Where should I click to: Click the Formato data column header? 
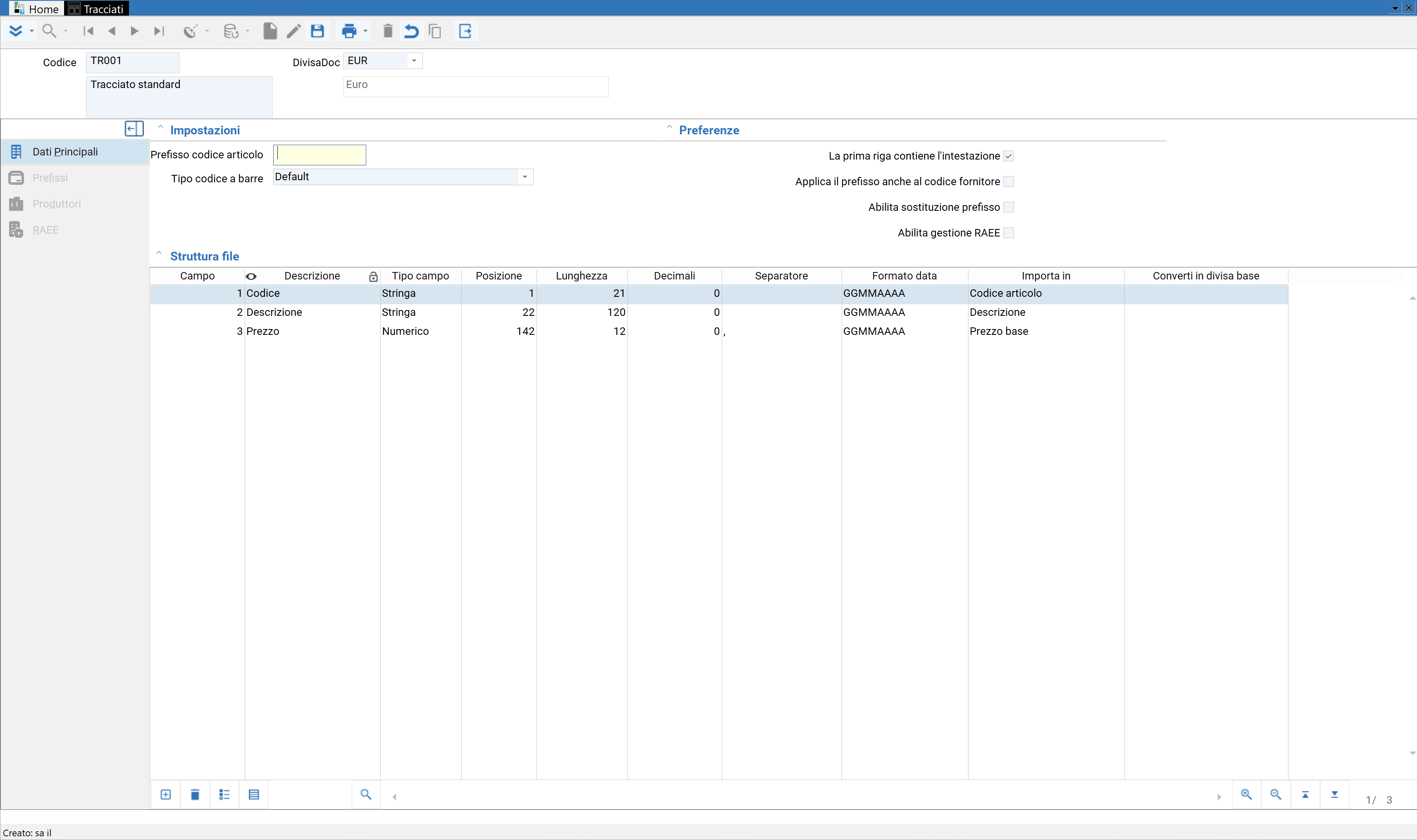tap(904, 276)
